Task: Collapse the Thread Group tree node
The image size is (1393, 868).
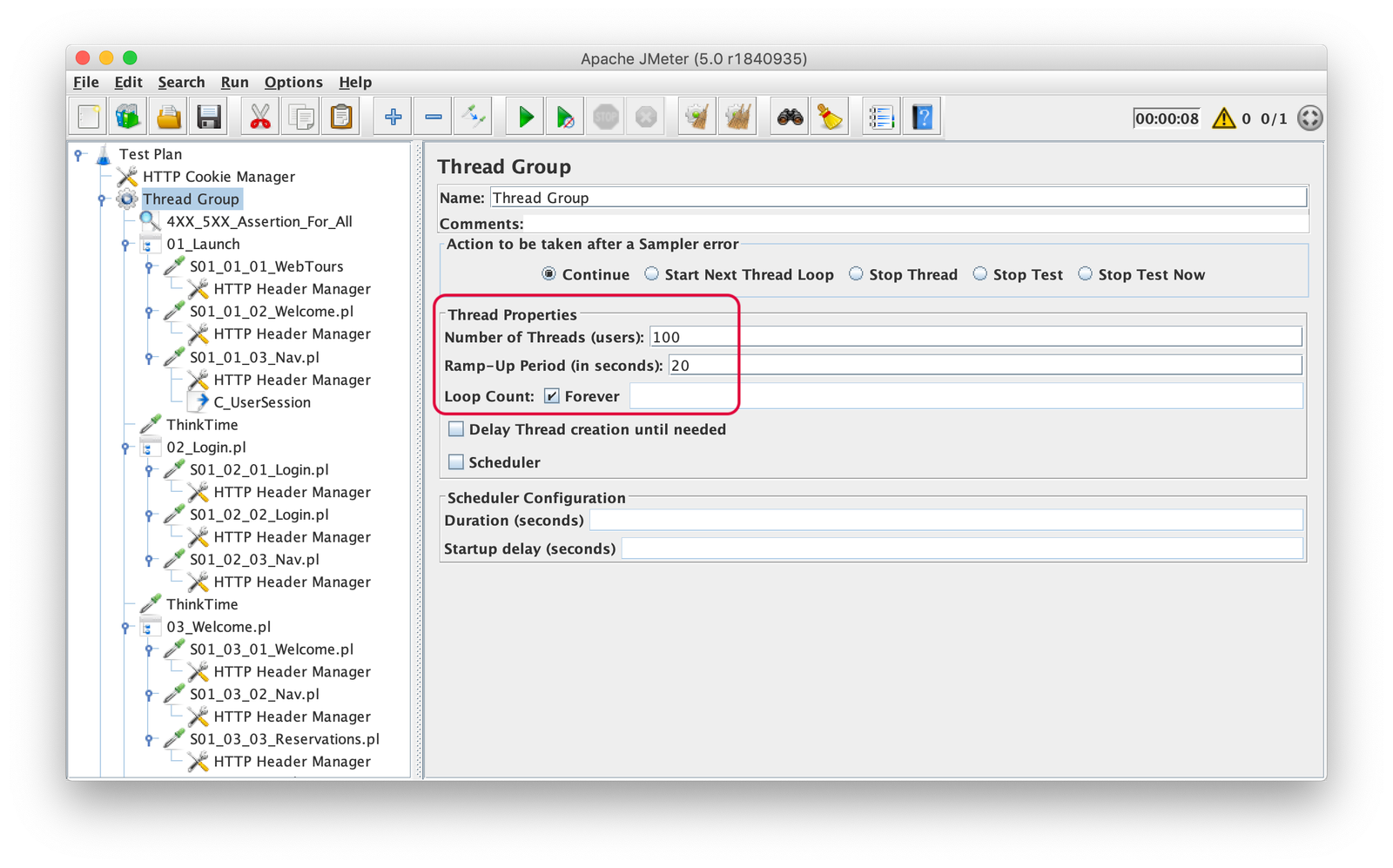Action: (x=102, y=199)
